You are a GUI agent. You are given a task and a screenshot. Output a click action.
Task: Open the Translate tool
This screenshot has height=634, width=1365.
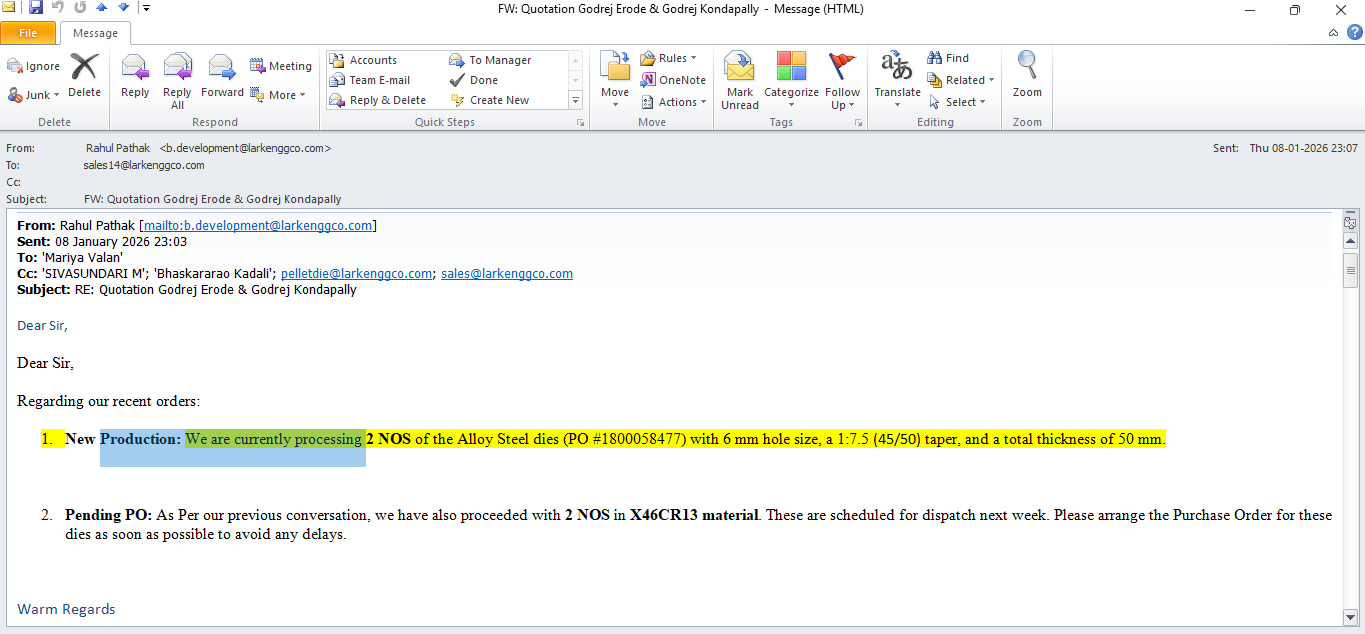897,80
